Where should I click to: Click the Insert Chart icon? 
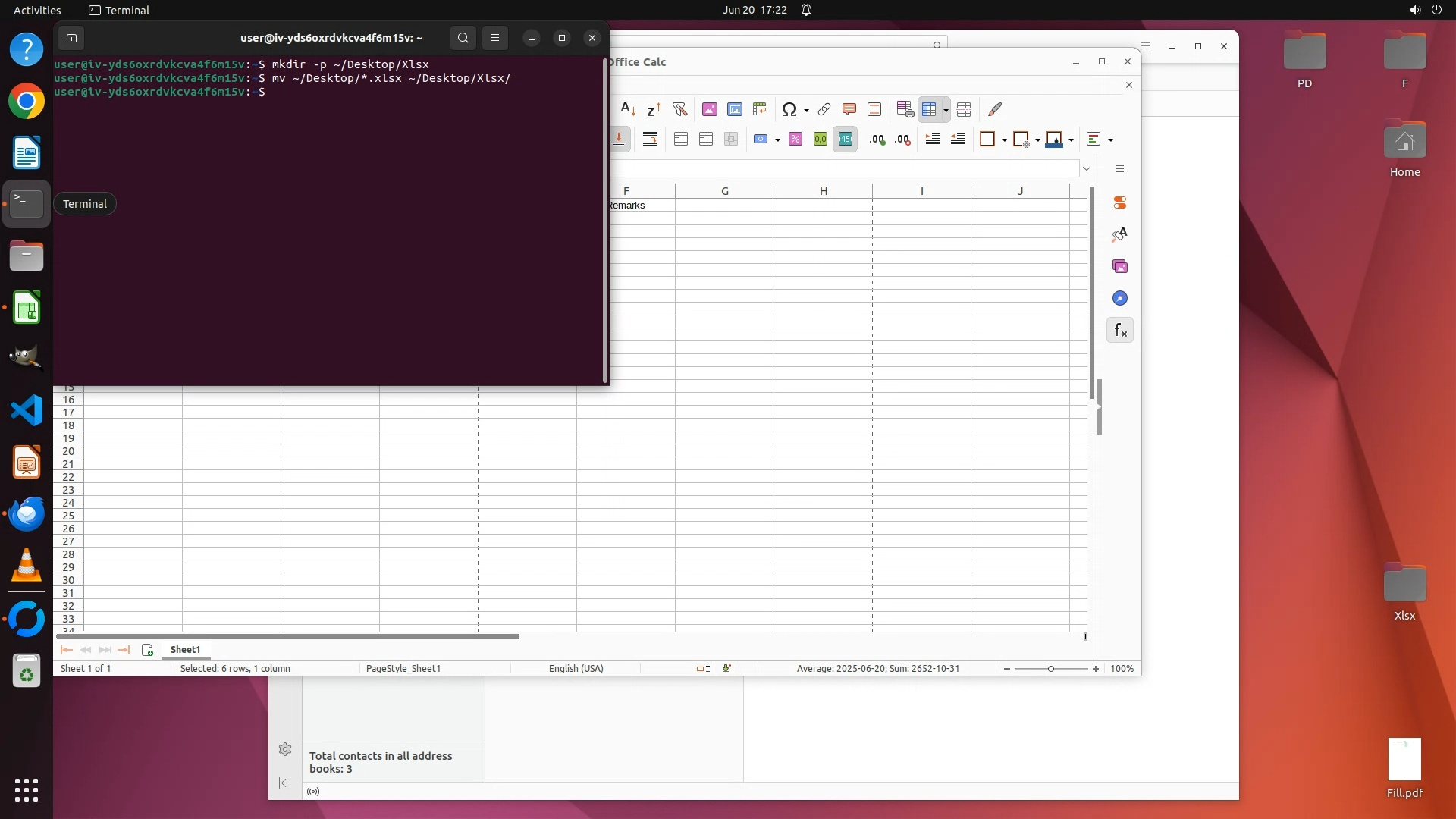tap(734, 110)
